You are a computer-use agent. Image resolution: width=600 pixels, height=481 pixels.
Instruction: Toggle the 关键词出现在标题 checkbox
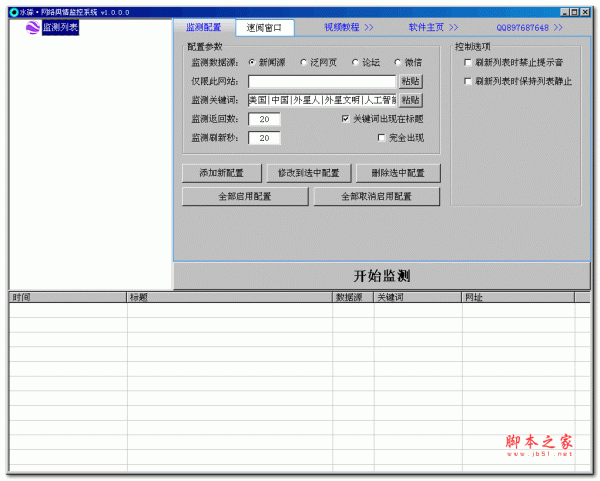[346, 119]
